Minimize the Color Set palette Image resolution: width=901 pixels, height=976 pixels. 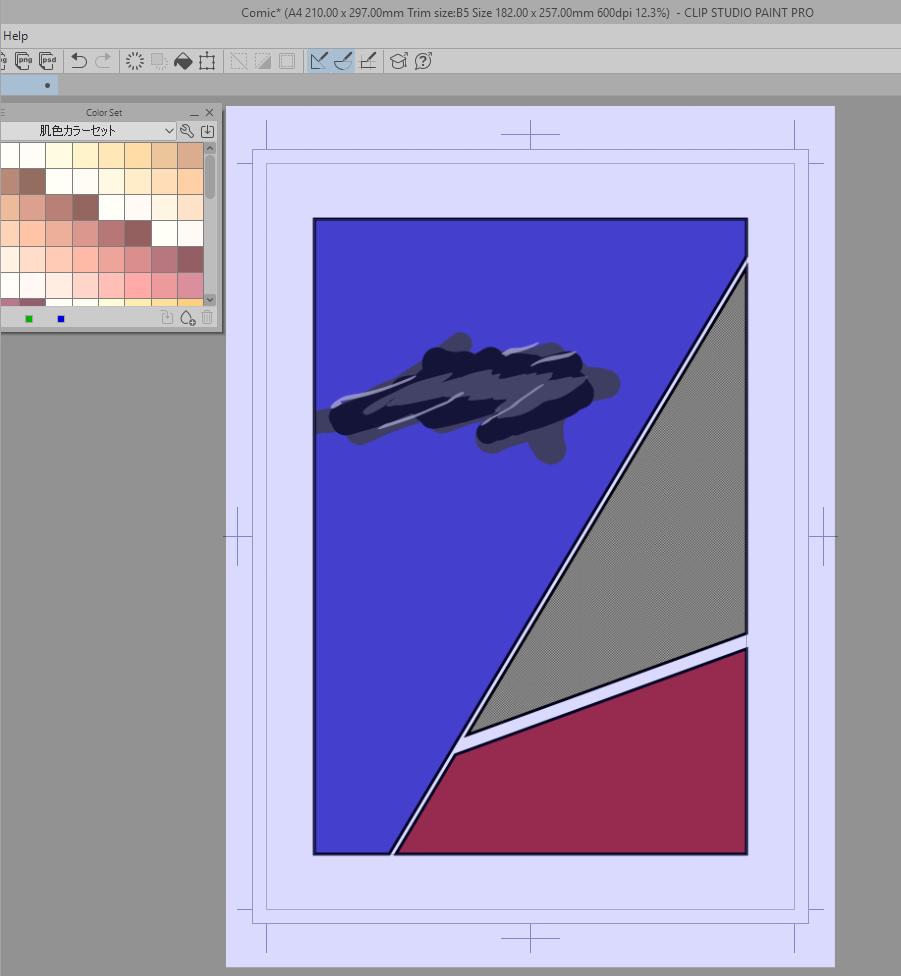click(194, 113)
